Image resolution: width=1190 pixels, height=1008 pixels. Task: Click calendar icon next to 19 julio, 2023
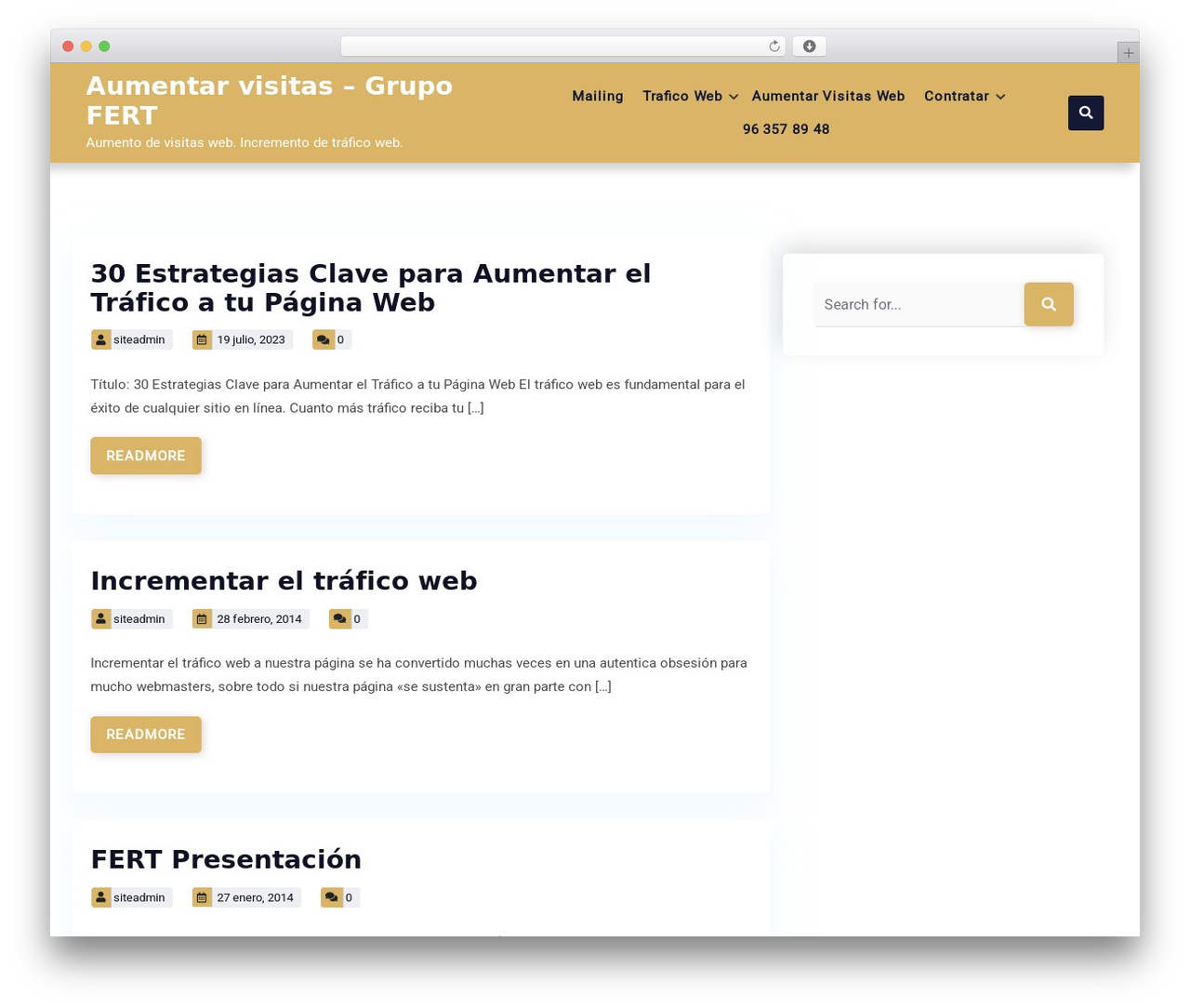202,339
